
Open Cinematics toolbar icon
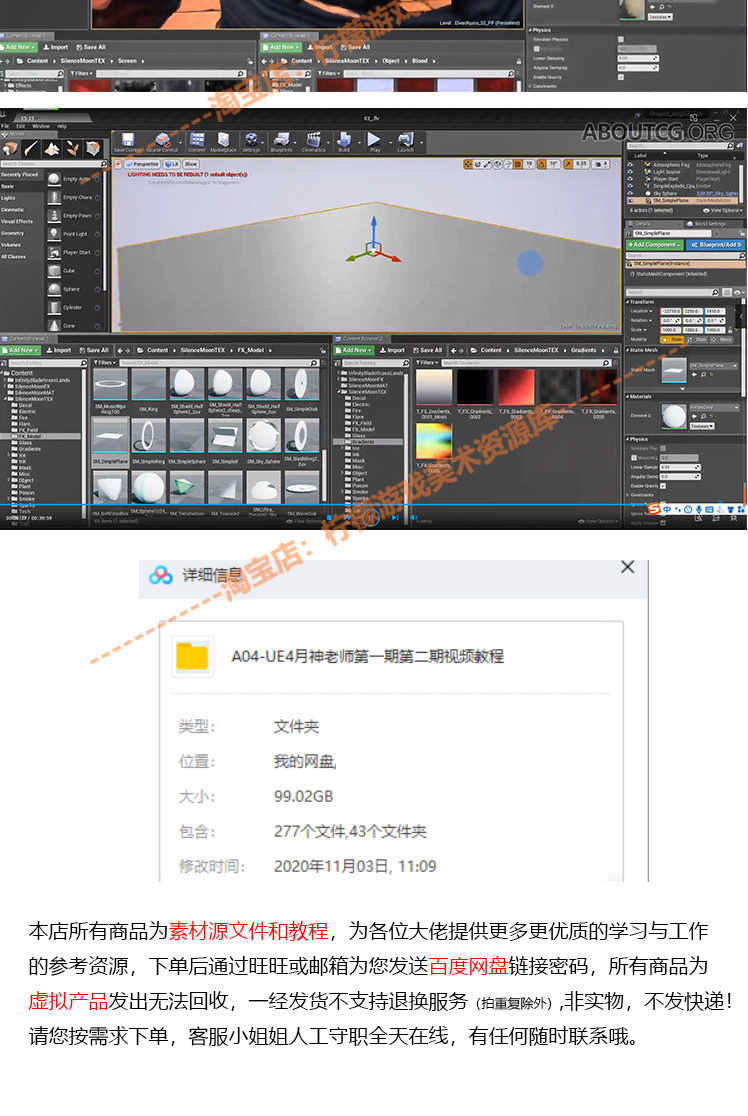point(313,142)
